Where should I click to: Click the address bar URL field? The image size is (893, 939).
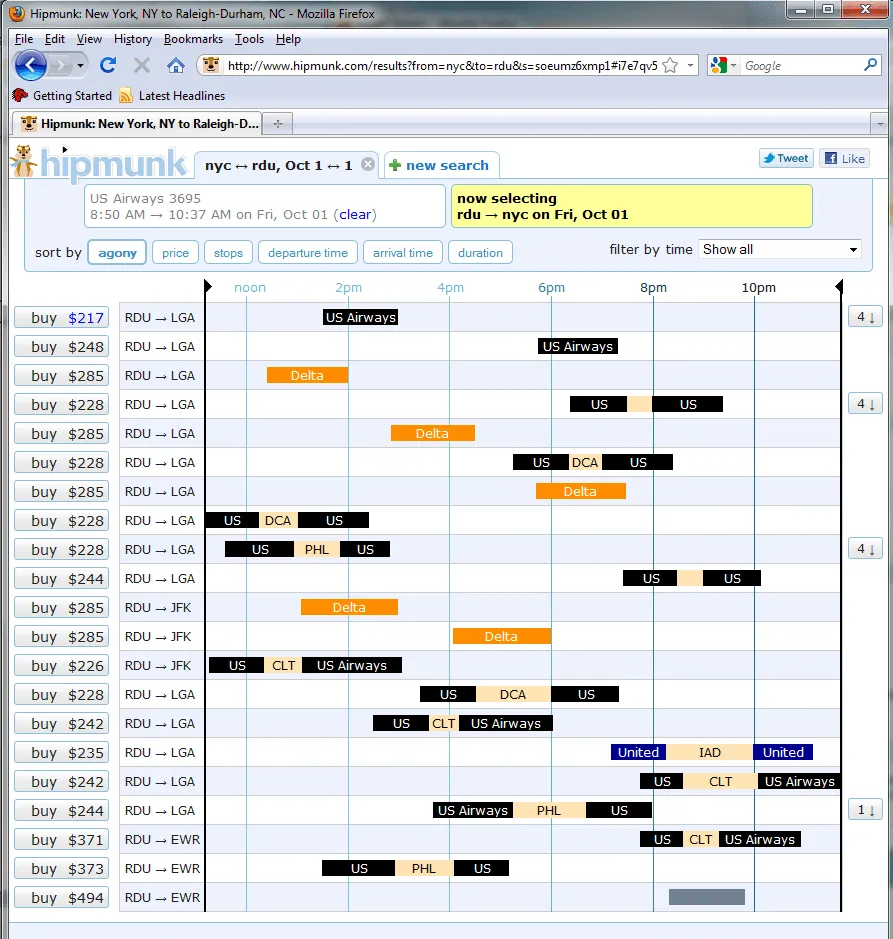(x=442, y=65)
